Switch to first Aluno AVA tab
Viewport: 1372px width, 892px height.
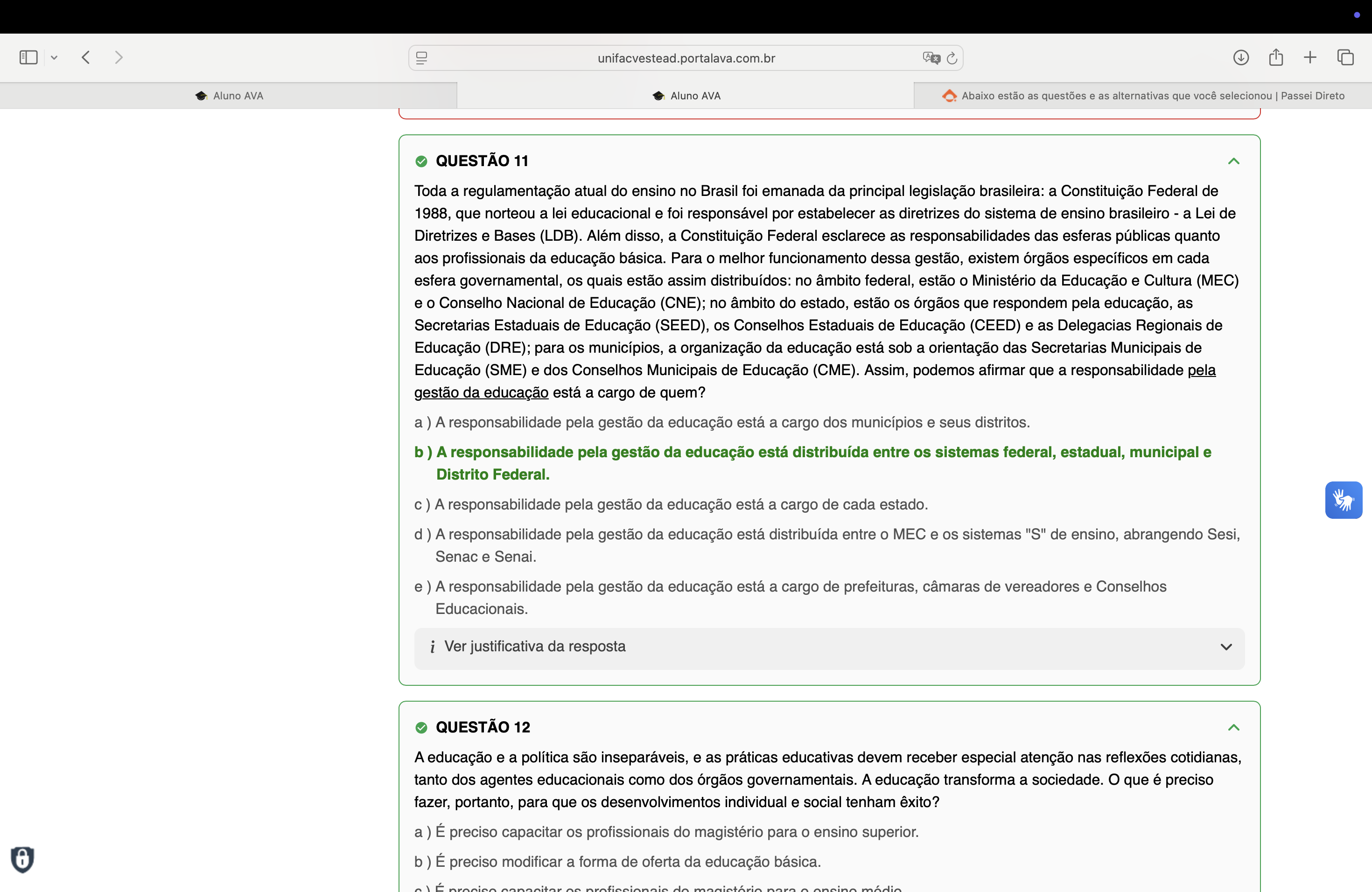(x=229, y=96)
